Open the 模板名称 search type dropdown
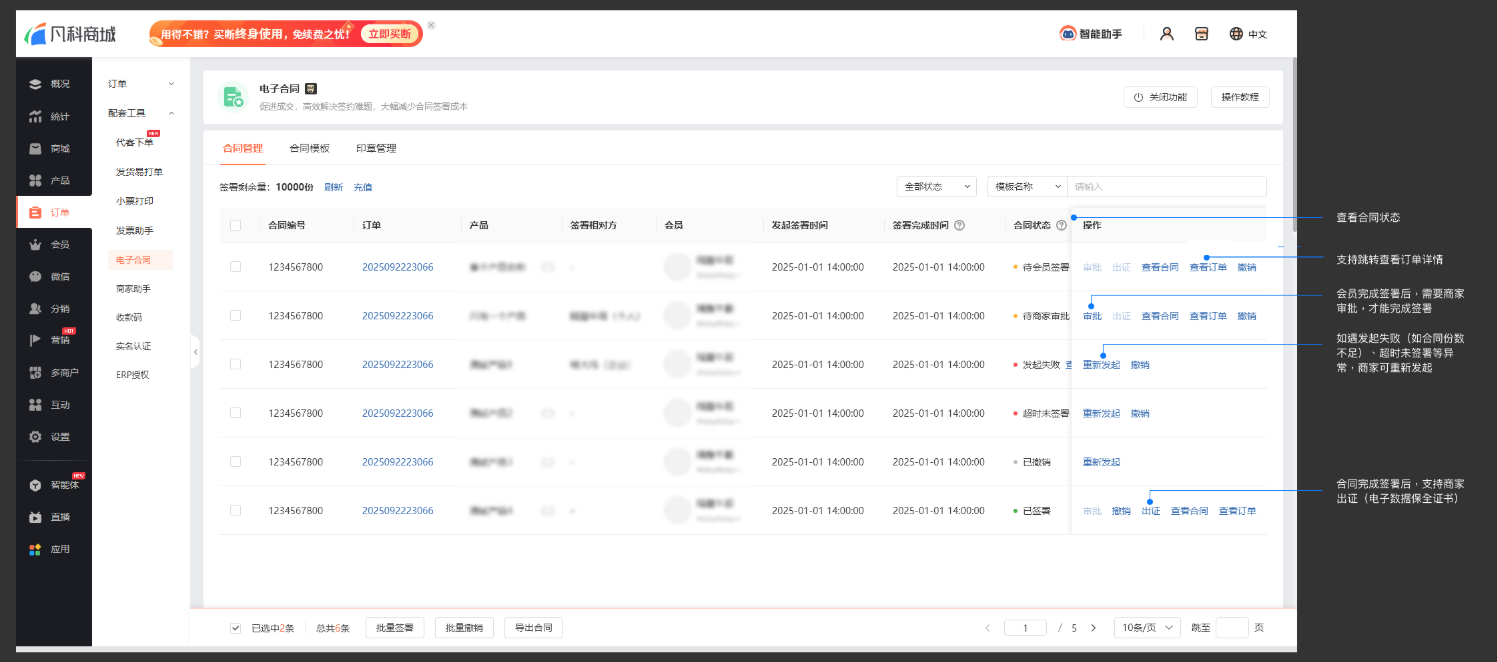Viewport: 1497px width, 662px height. click(x=1026, y=186)
